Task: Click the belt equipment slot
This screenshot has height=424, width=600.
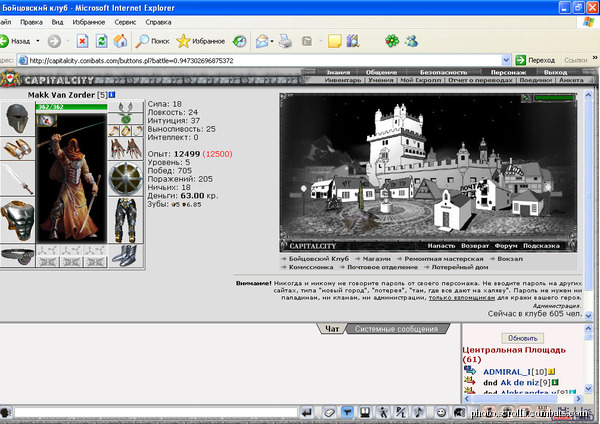Action: 17,256
